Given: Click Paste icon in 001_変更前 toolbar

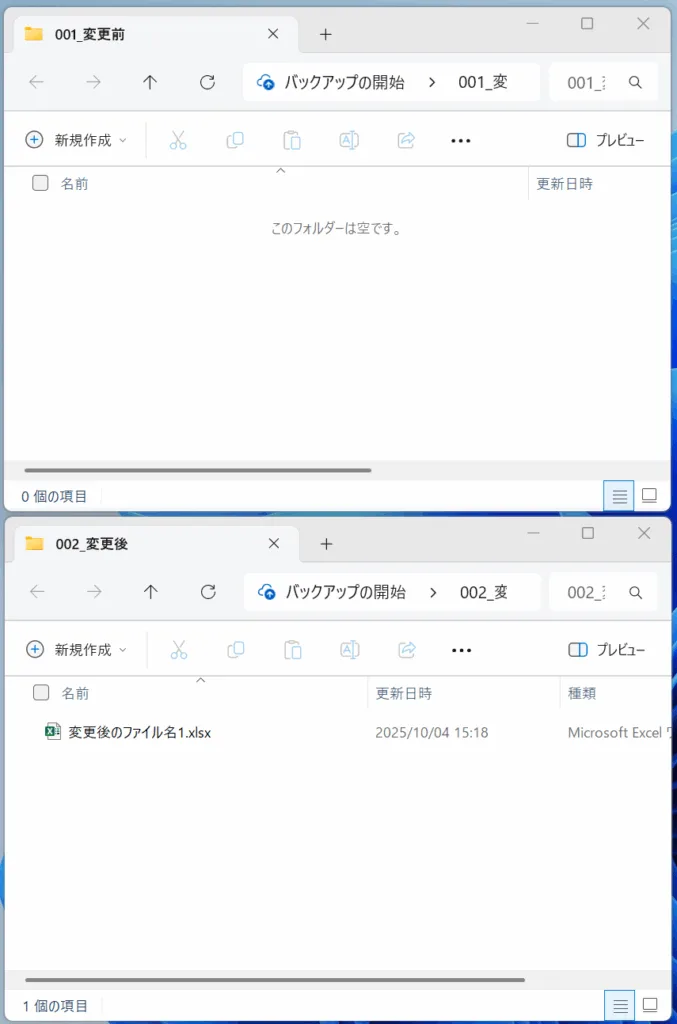Looking at the screenshot, I should click(x=292, y=140).
